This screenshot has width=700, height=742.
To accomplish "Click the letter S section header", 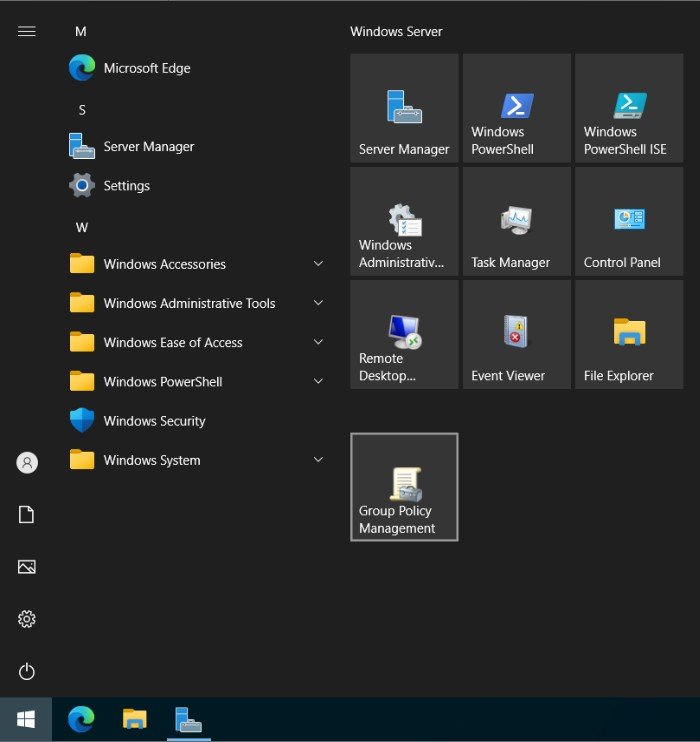I will click(x=82, y=110).
